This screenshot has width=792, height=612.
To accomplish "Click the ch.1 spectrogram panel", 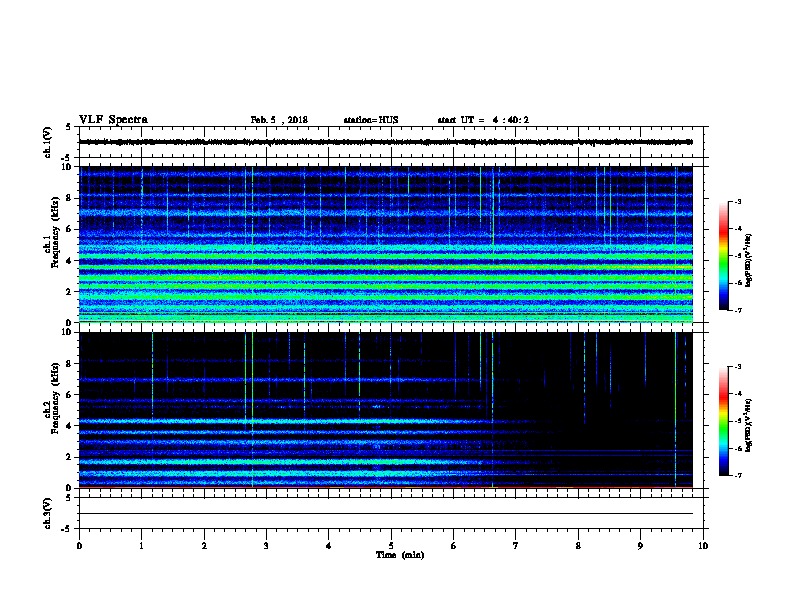I will coord(386,244).
